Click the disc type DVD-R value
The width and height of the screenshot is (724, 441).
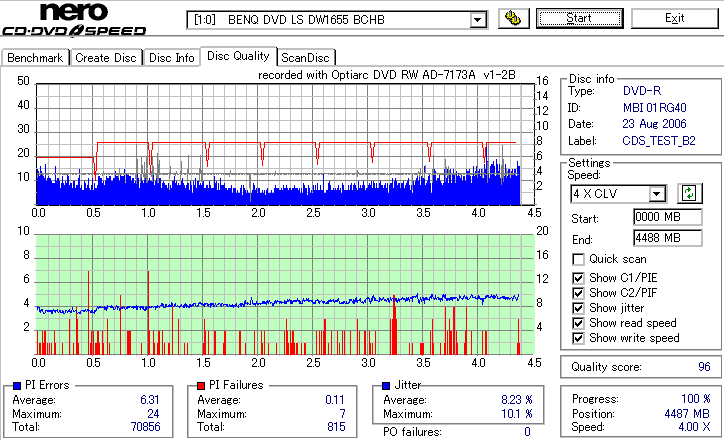tap(642, 91)
